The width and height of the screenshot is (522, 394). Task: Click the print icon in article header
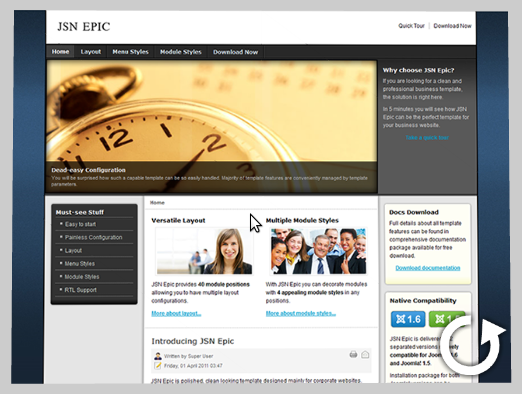pos(353,354)
